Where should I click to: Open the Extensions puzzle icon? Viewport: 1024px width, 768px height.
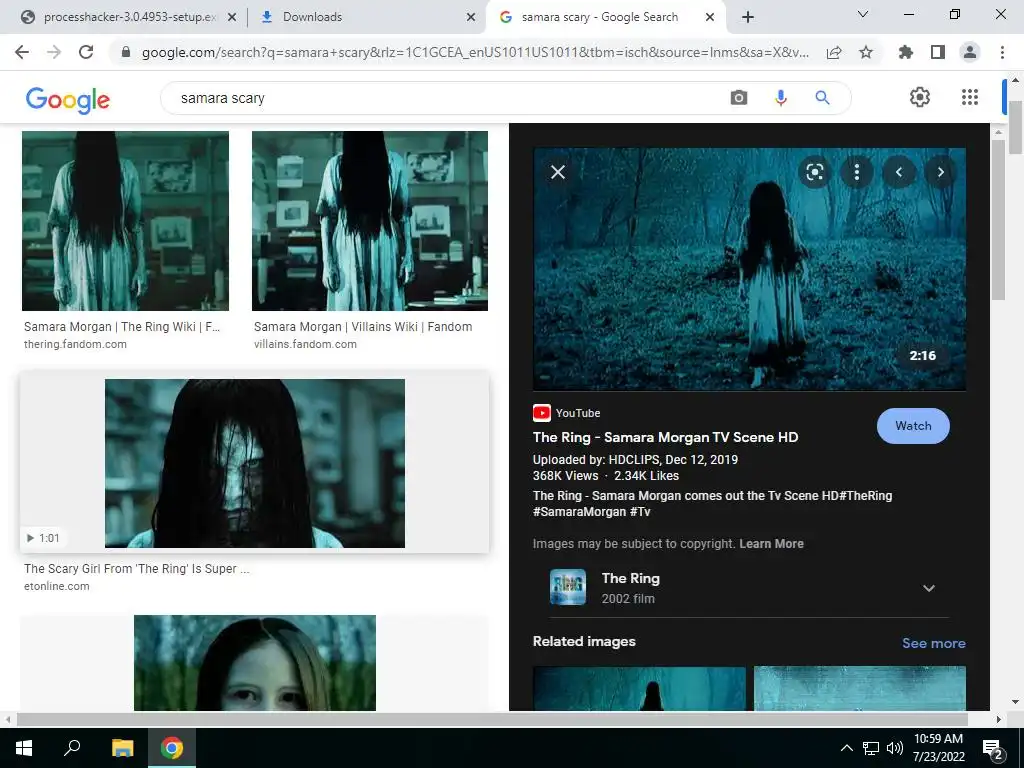(906, 52)
